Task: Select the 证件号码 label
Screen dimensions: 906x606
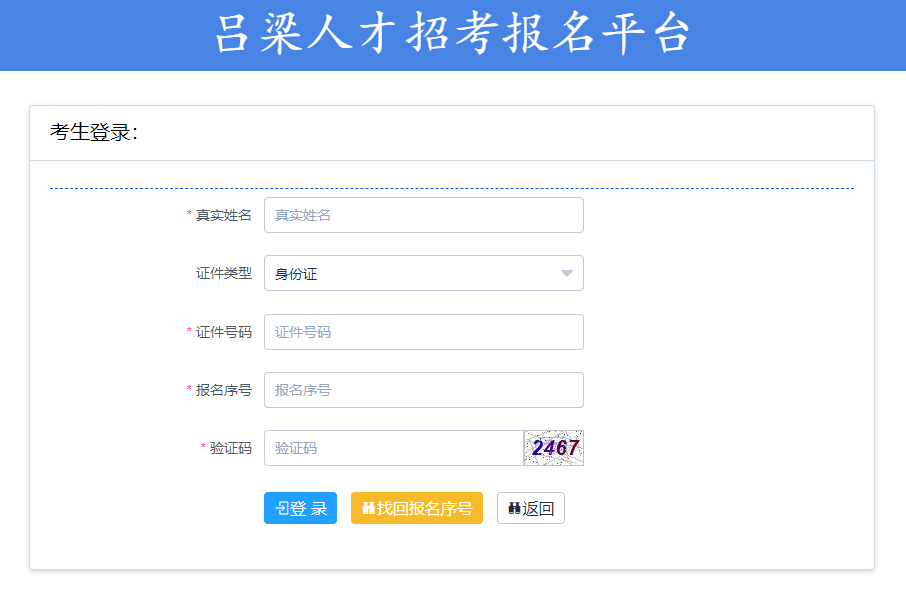Action: tap(223, 332)
